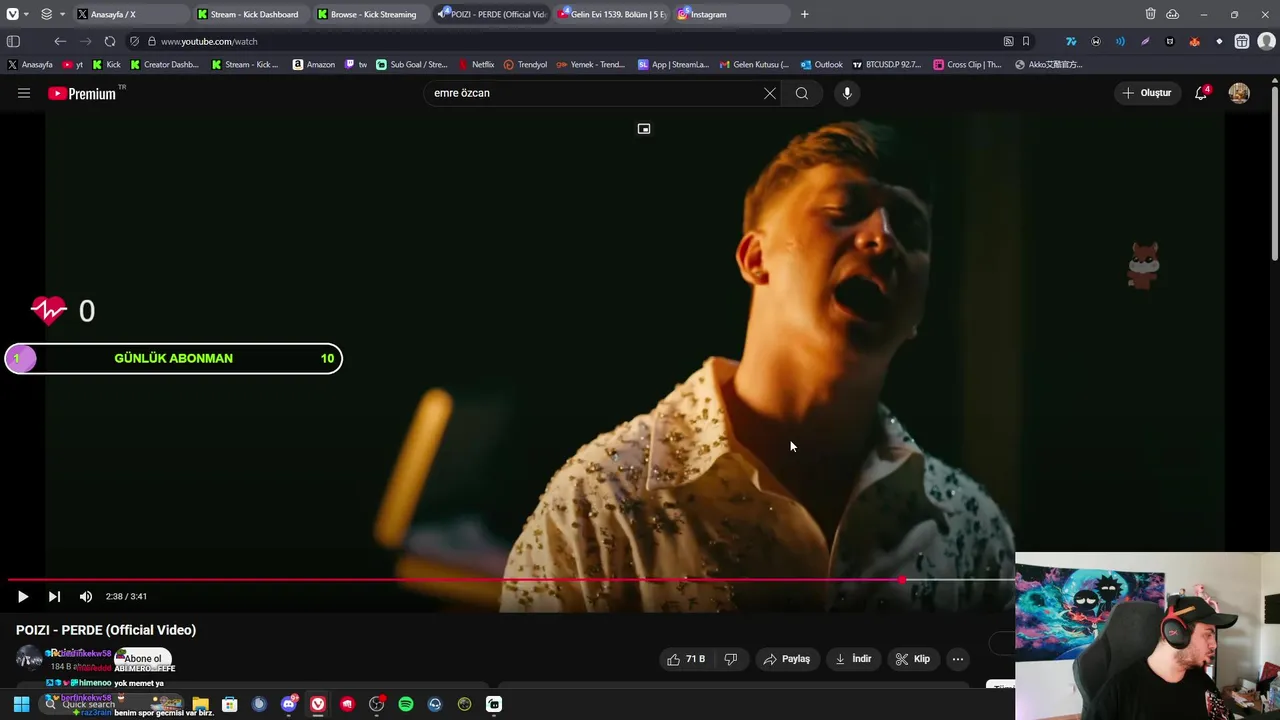Switch to the Instagram tab
The image size is (1280, 720).
[731, 14]
